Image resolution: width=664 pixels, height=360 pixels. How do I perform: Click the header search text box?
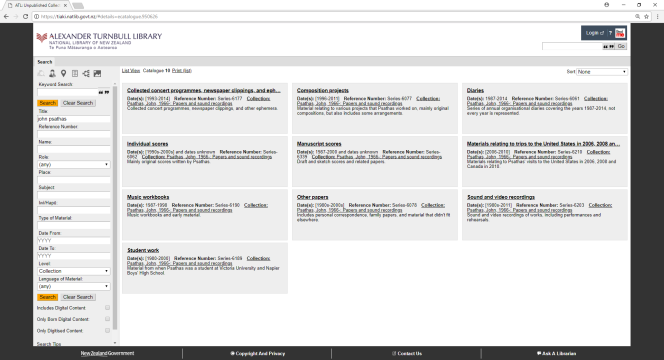572,46
